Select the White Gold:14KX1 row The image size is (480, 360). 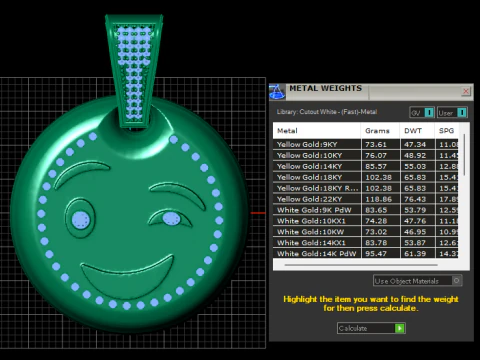coord(366,243)
